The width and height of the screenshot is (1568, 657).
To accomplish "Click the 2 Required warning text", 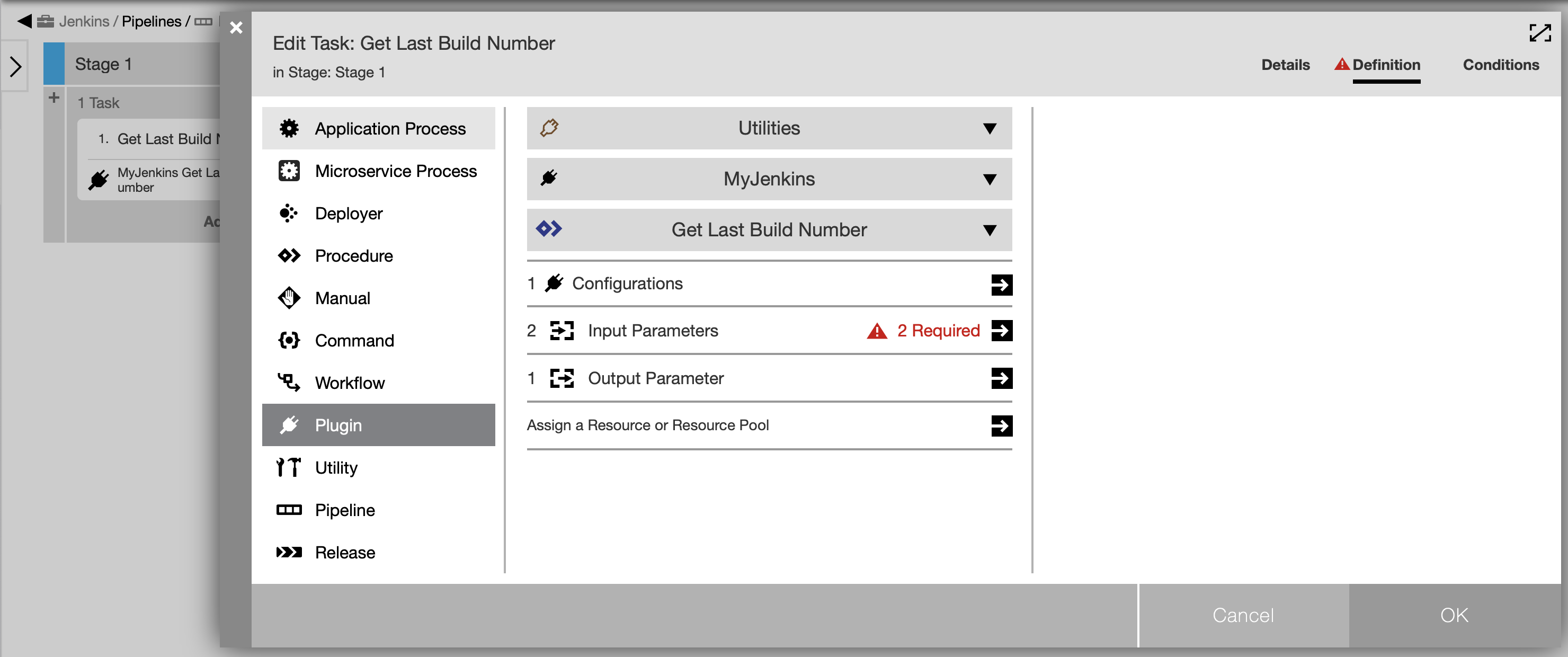I will [938, 331].
